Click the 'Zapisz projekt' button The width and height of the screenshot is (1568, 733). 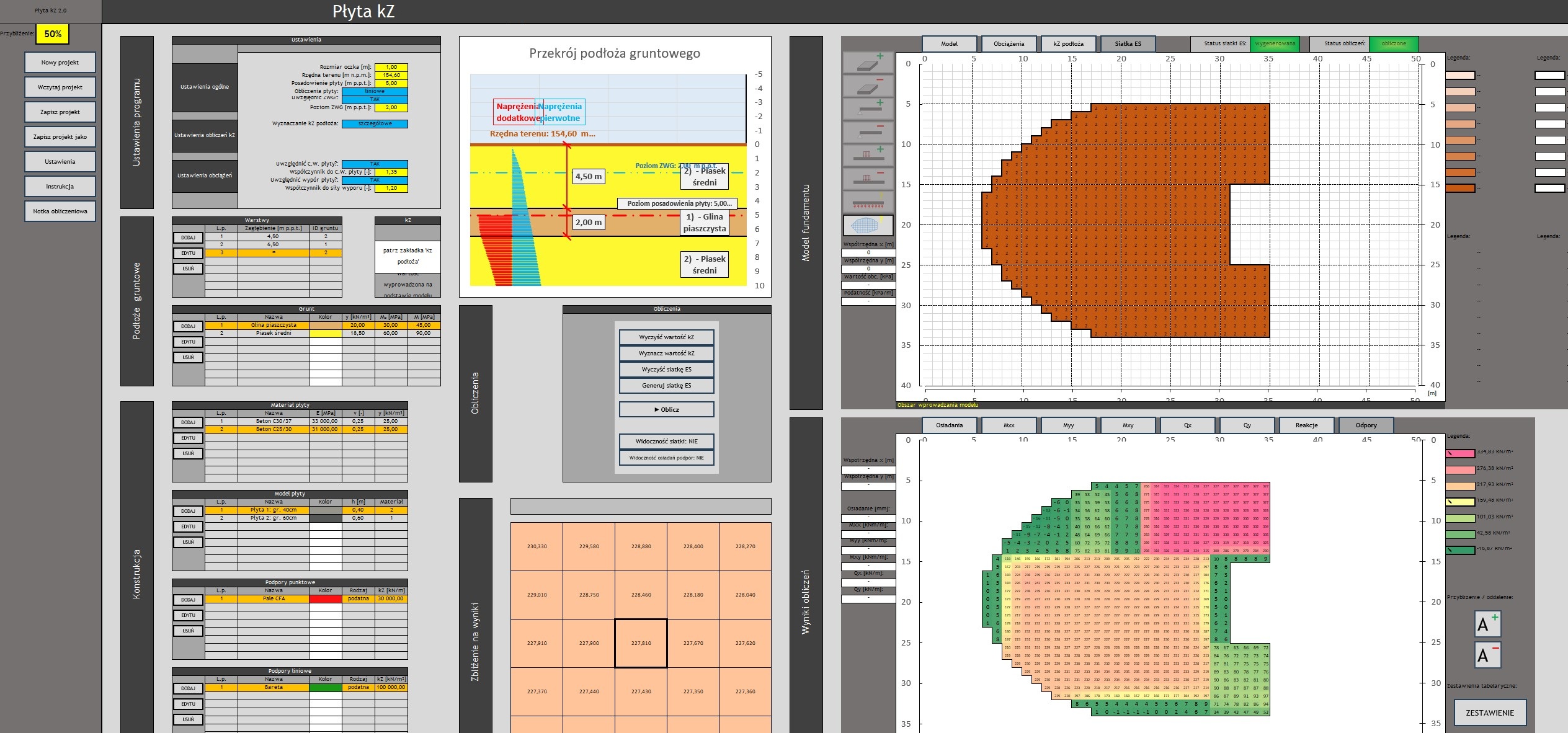60,112
